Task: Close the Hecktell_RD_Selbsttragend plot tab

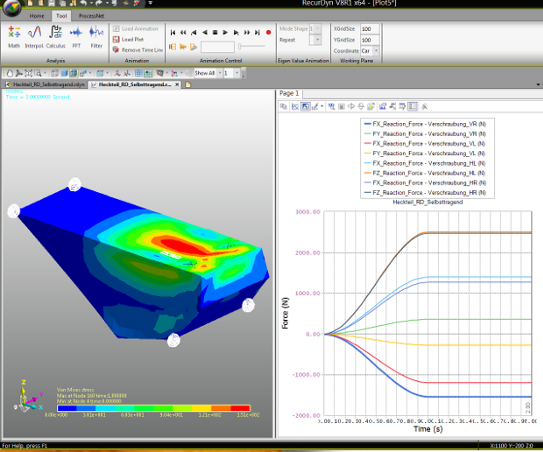Action: [x=177, y=85]
